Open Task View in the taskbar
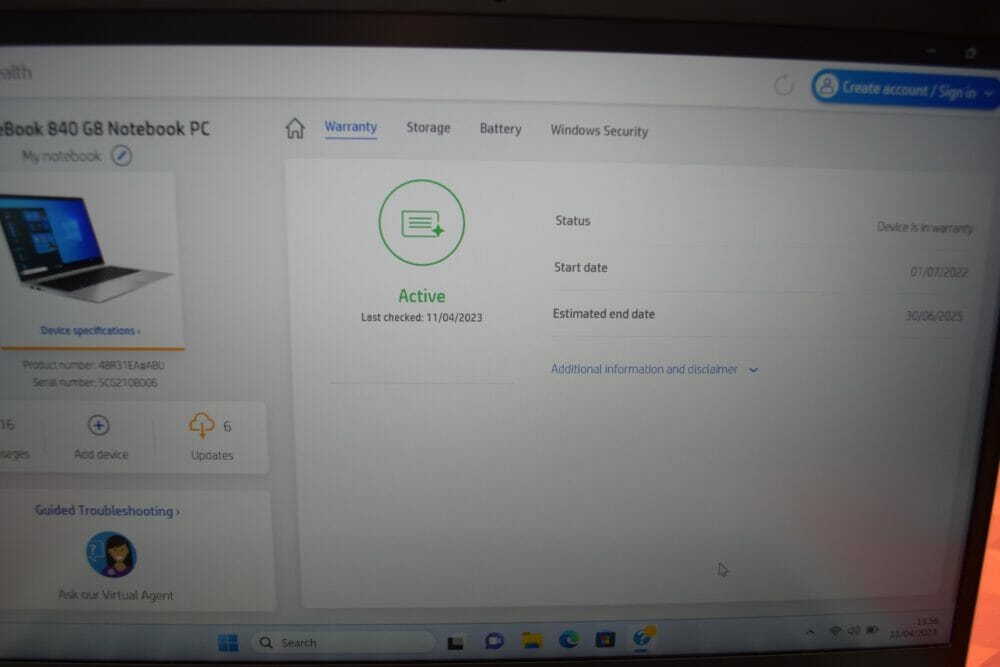Screen dimensions: 1000x667 (x=455, y=642)
